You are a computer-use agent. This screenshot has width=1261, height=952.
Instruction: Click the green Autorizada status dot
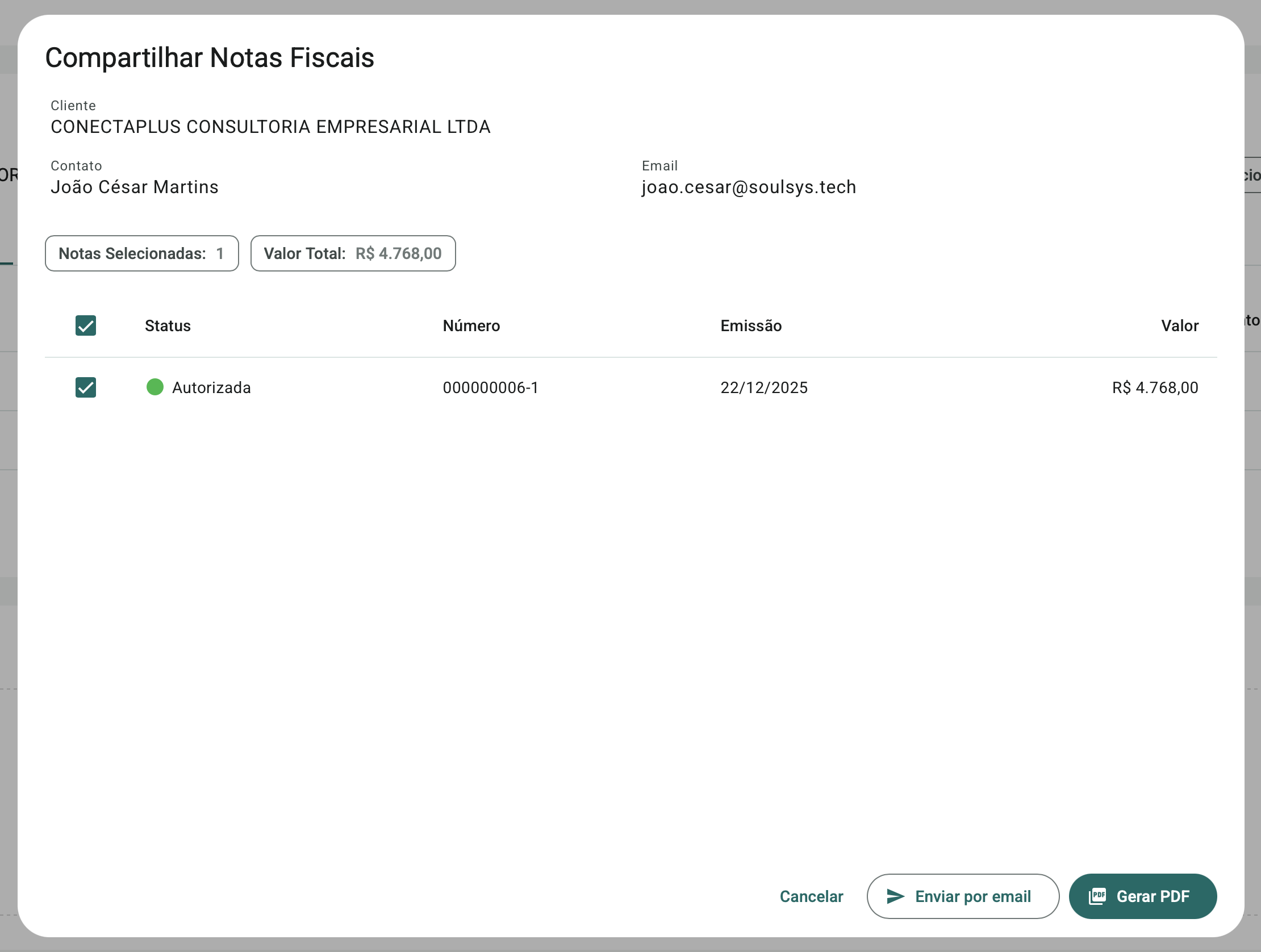155,387
